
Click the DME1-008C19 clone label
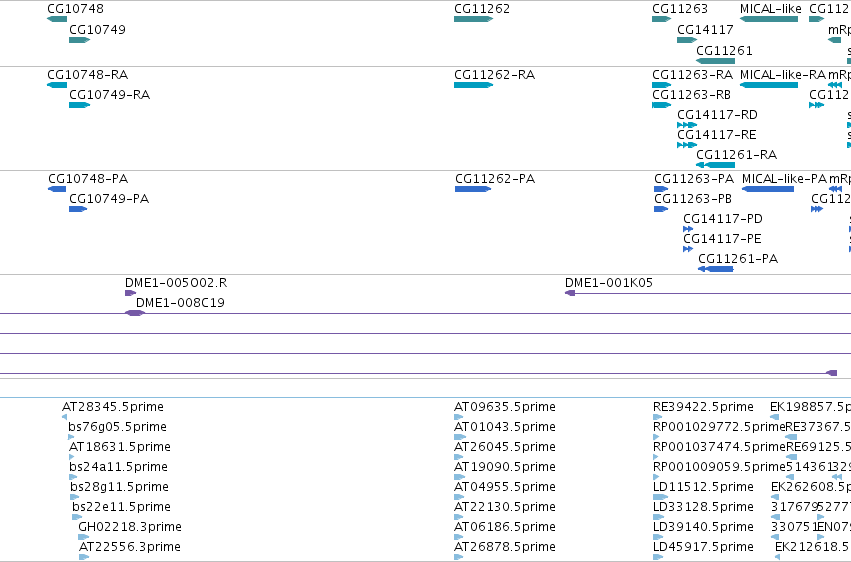180,303
